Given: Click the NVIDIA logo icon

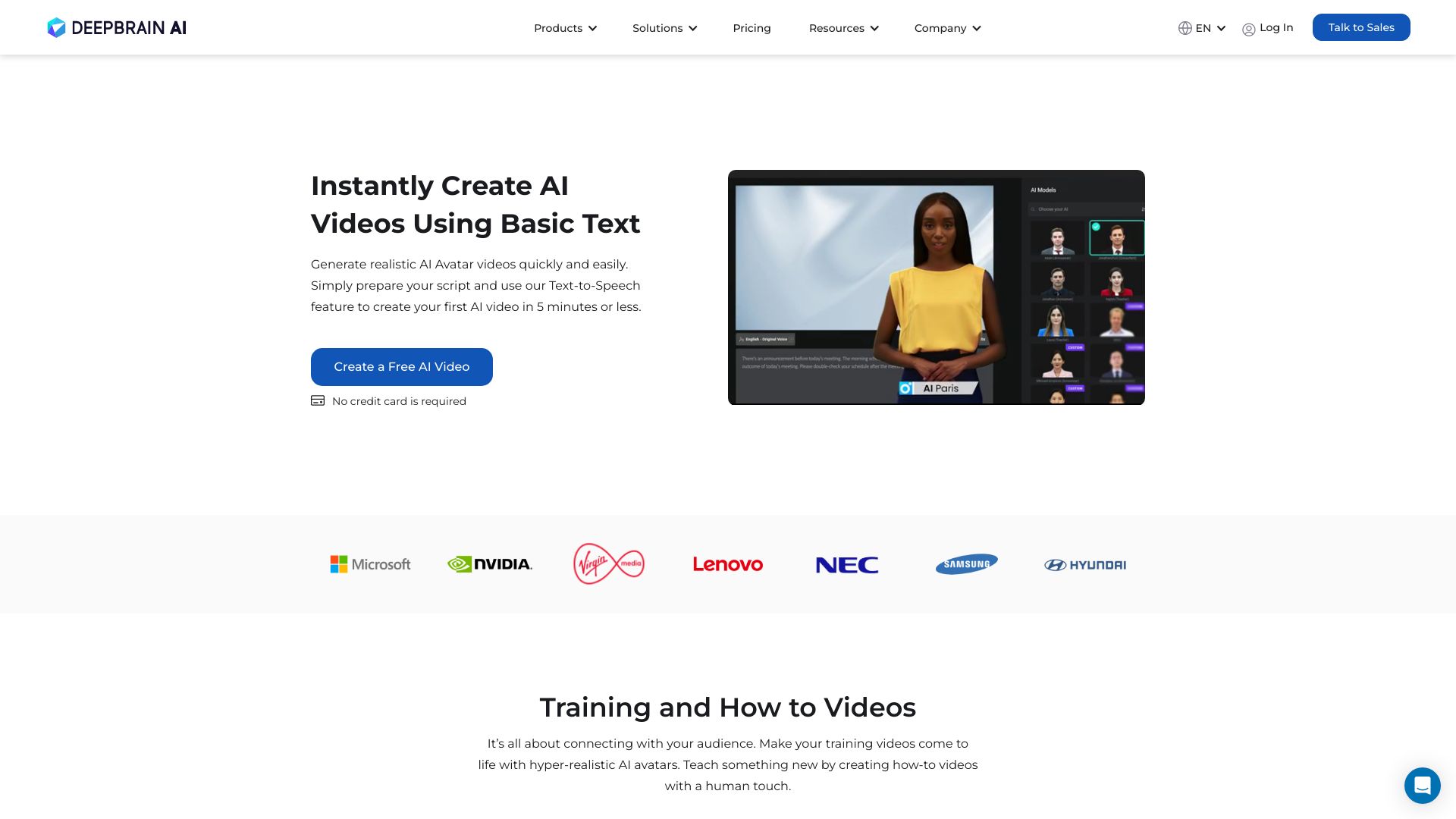Looking at the screenshot, I should tap(489, 564).
